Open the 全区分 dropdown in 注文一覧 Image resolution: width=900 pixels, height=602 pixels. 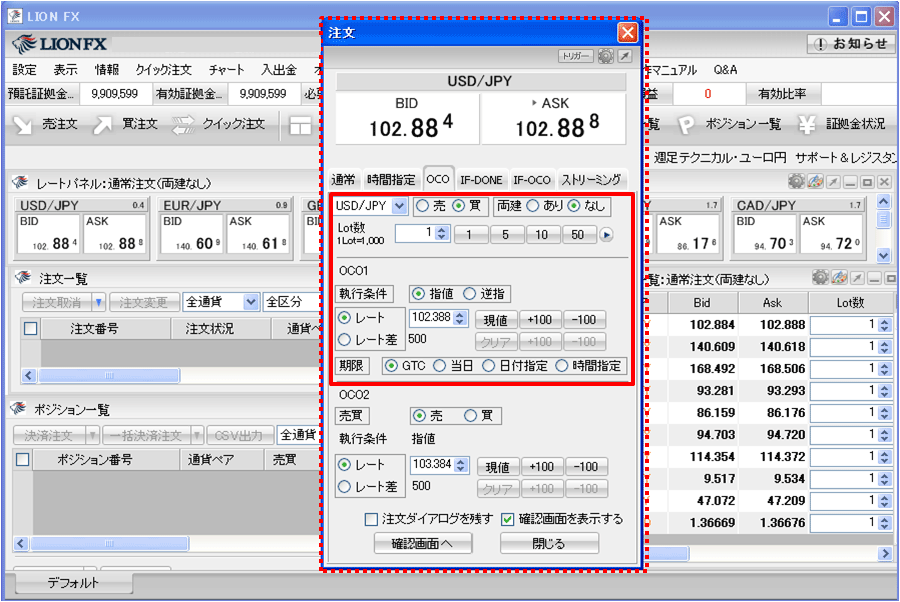(x=291, y=302)
